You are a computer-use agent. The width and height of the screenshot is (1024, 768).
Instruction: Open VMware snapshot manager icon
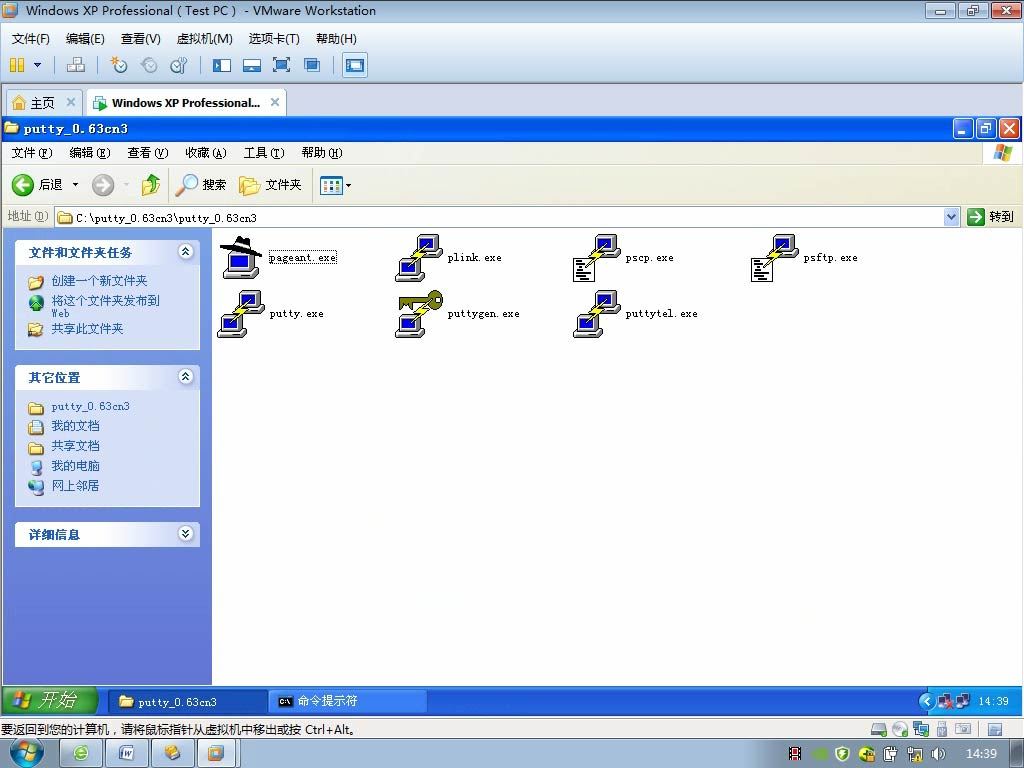(x=178, y=65)
